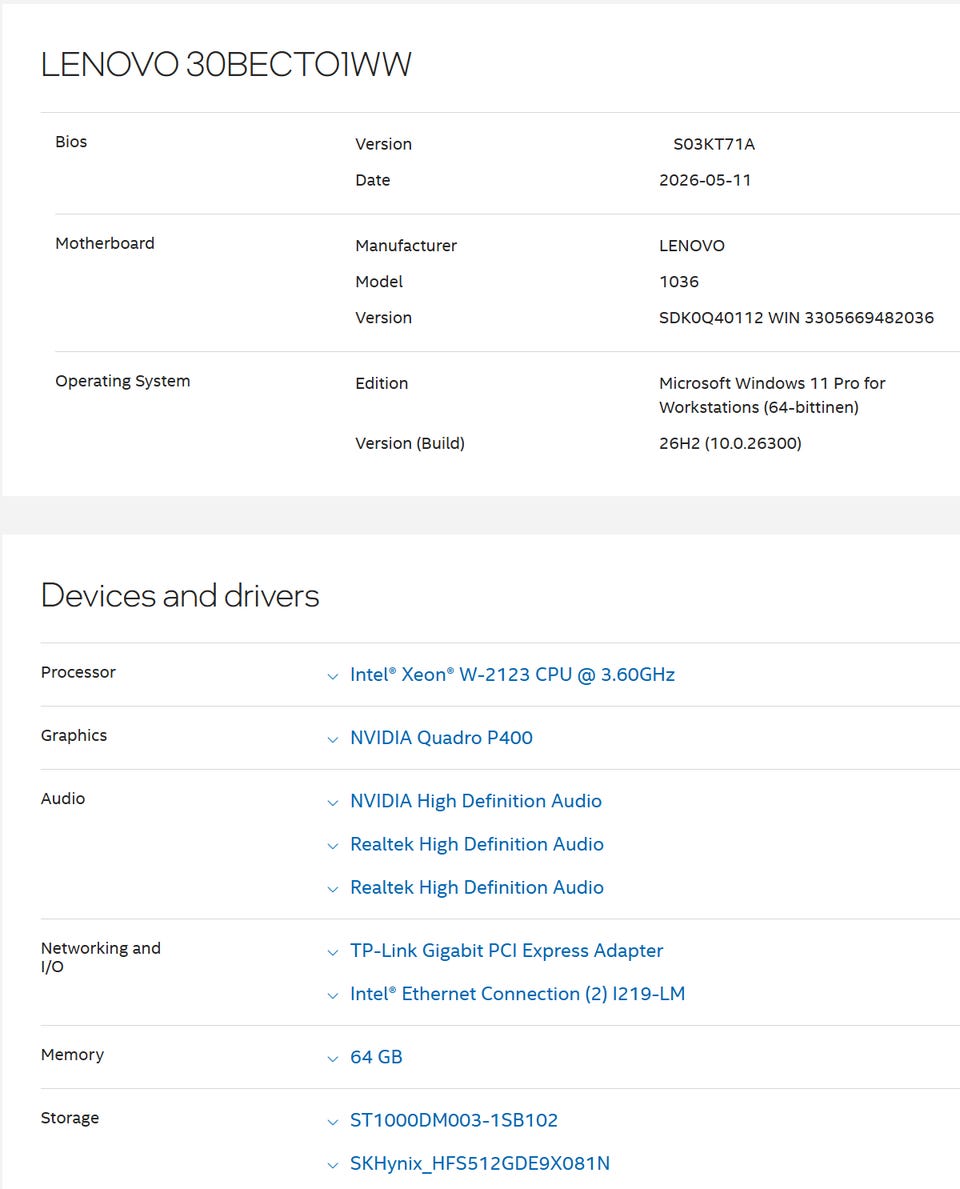This screenshot has height=1189, width=960.
Task: Click the Storage row label
Action: [x=70, y=1118]
